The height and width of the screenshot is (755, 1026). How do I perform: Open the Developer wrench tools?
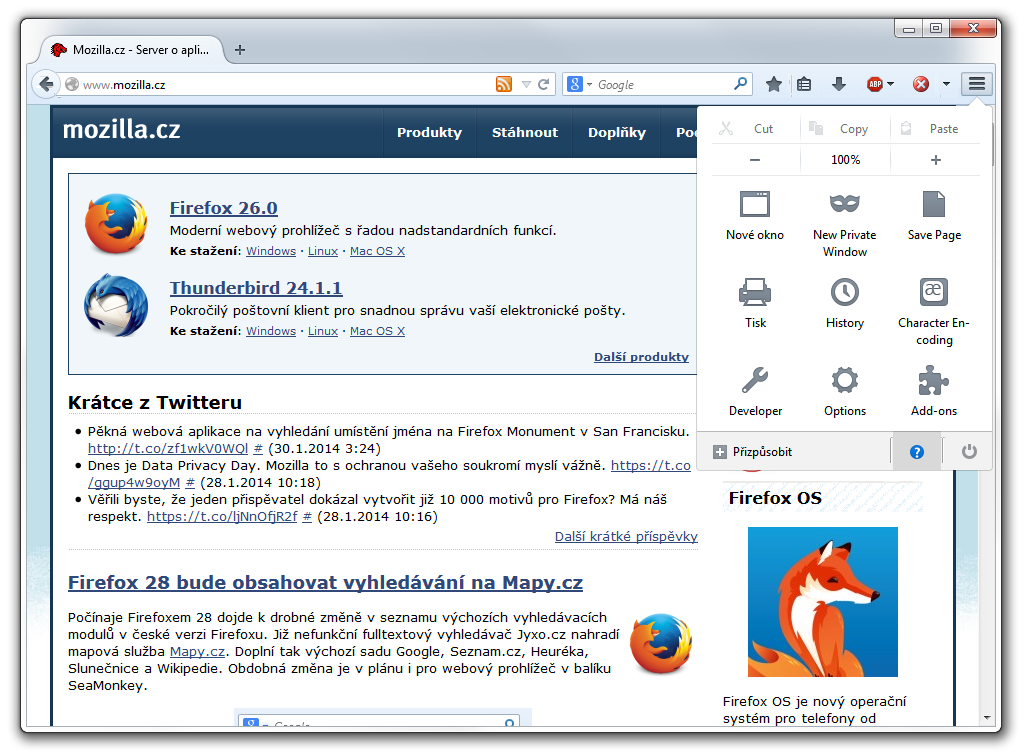click(755, 381)
